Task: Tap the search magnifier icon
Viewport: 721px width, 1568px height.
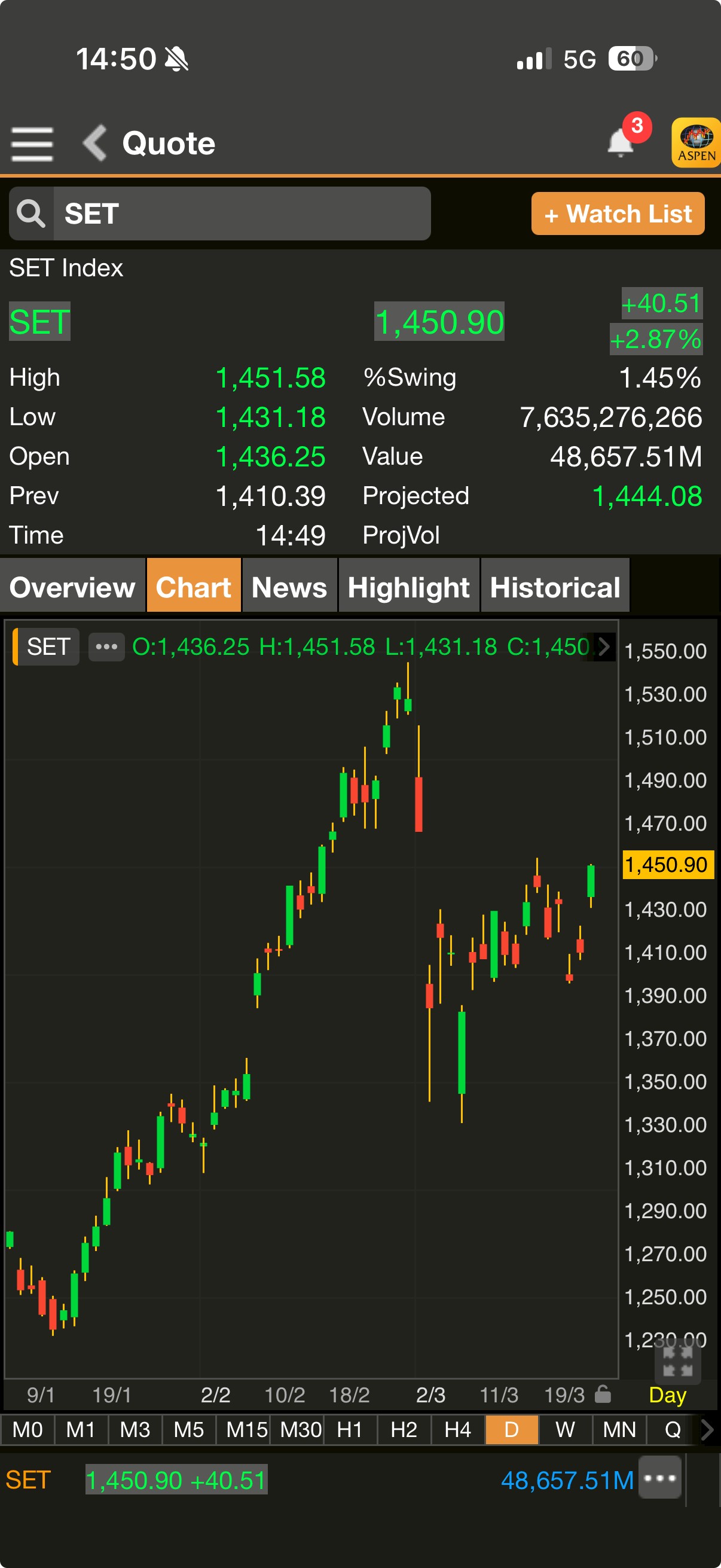Action: coord(31,213)
